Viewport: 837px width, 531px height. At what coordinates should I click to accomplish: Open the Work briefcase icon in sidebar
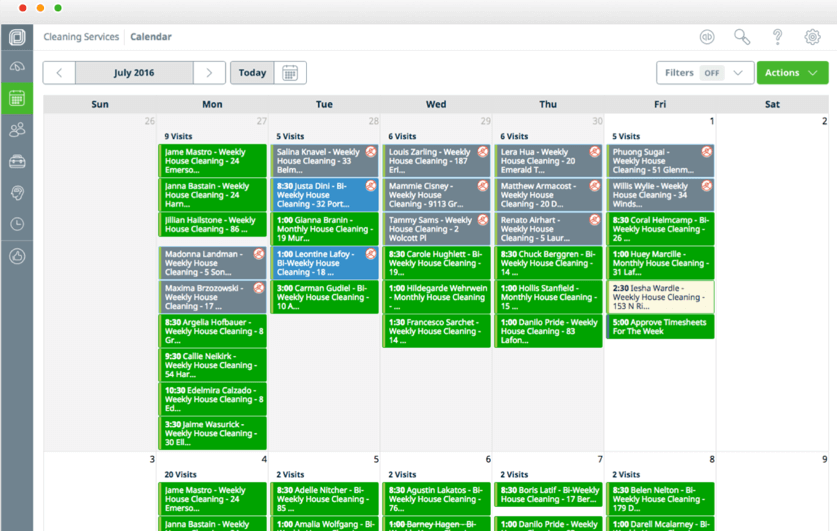coord(17,161)
